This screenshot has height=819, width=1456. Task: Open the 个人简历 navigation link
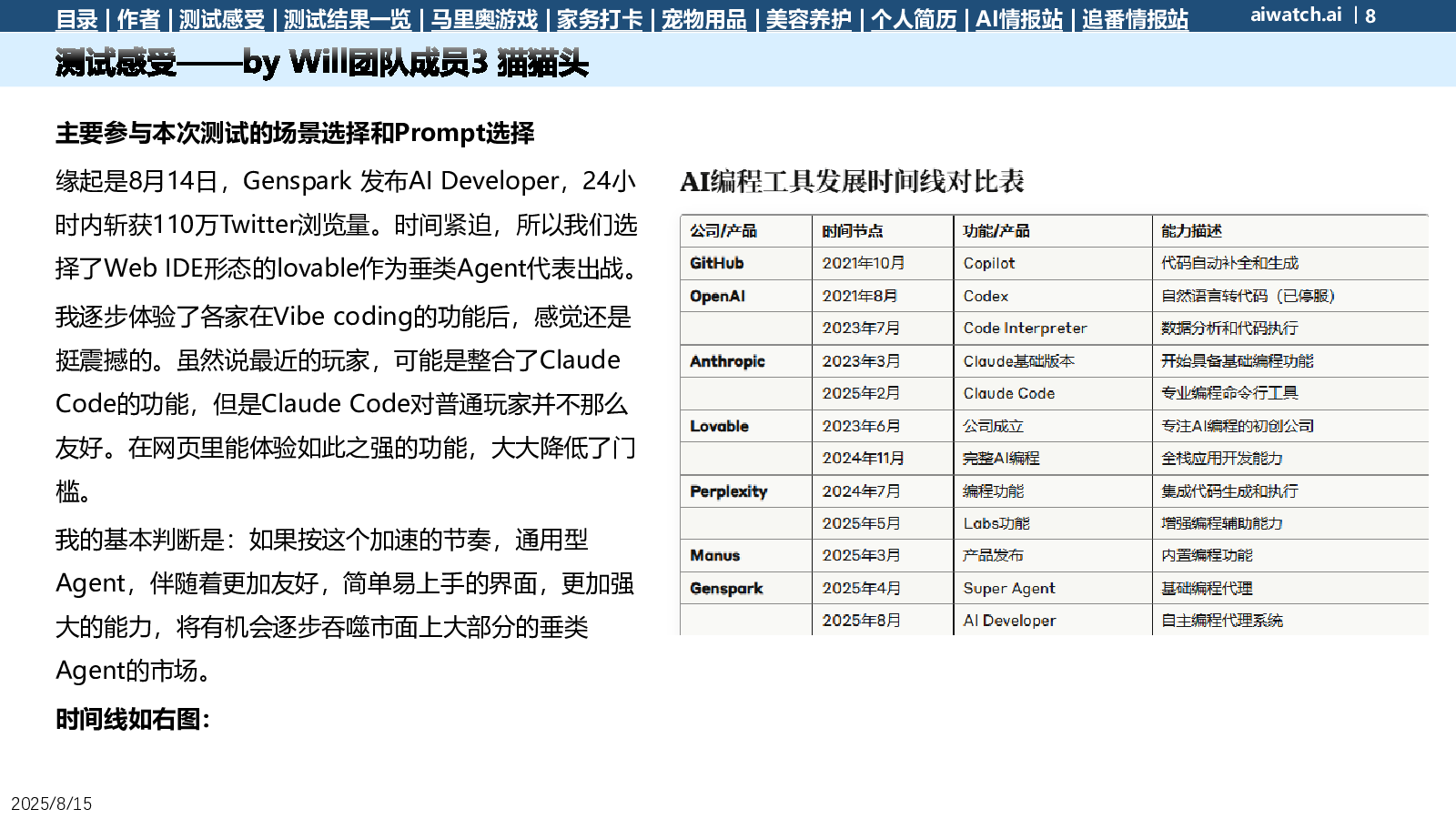tap(914, 19)
